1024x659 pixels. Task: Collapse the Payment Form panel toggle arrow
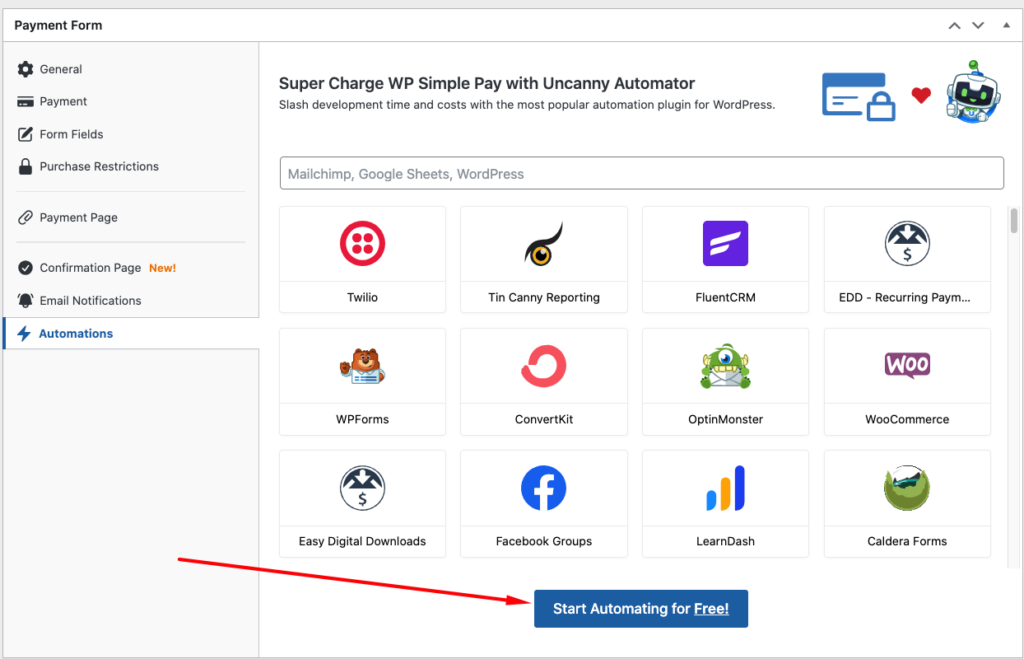click(x=1005, y=25)
